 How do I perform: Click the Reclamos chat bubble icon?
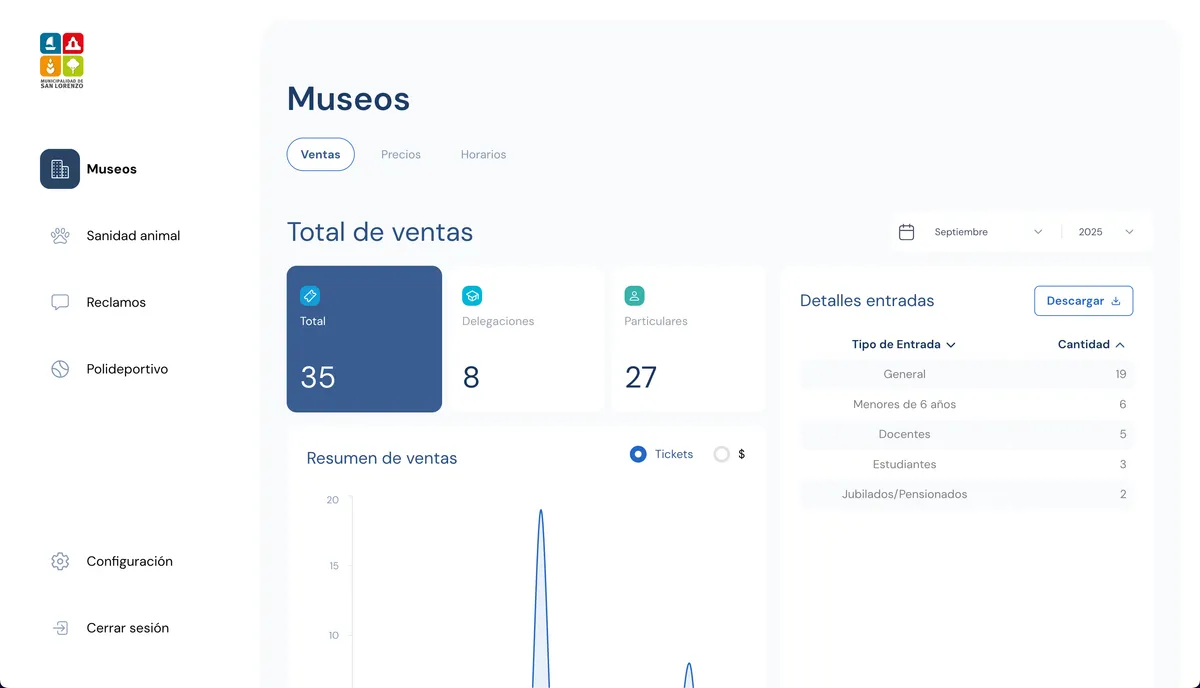(60, 302)
